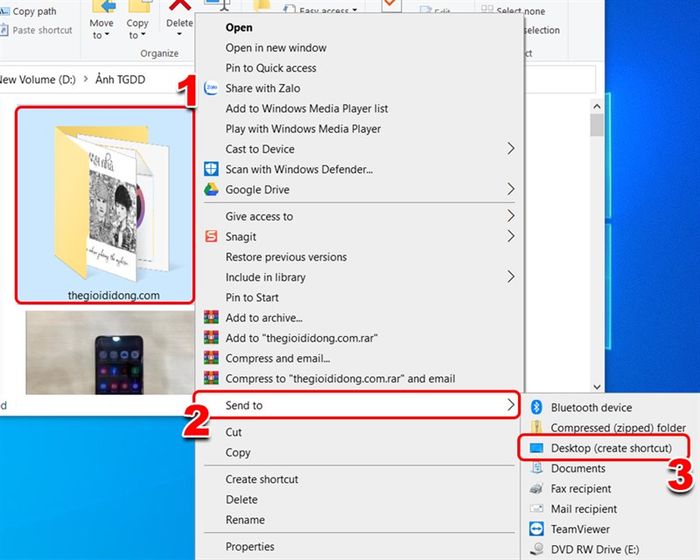Click New Volume (D:) in address bar
700x560 pixels.
[x=38, y=79]
